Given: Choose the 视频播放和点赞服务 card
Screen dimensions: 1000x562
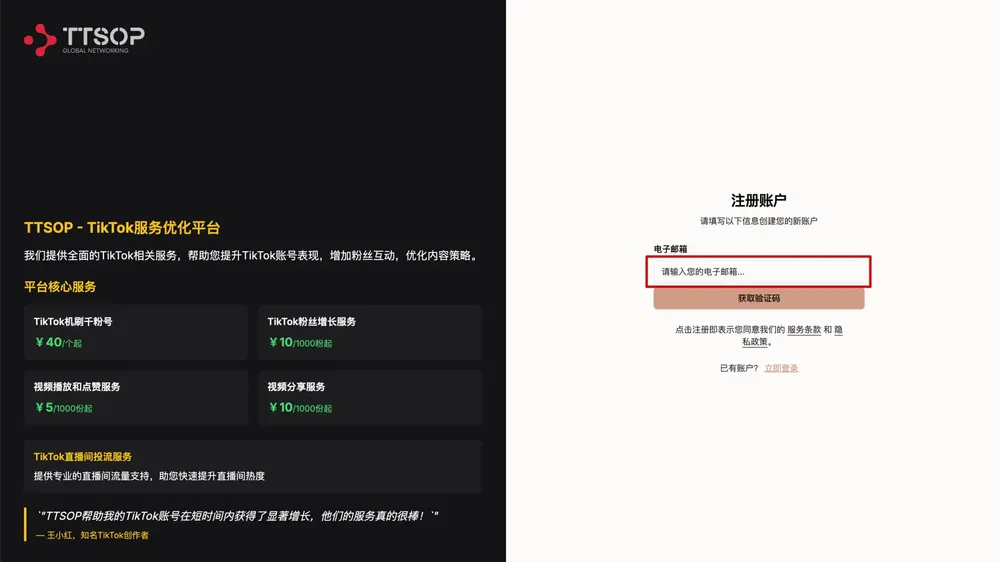Looking at the screenshot, I should (x=136, y=397).
